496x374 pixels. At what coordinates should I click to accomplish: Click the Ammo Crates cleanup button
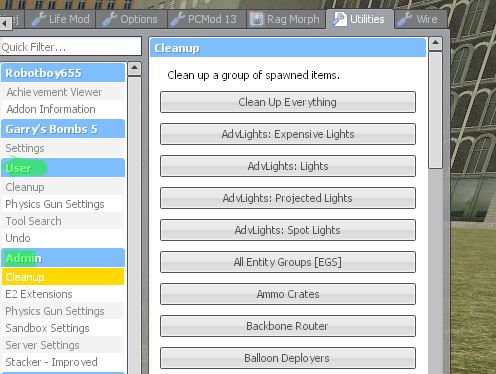(x=288, y=294)
